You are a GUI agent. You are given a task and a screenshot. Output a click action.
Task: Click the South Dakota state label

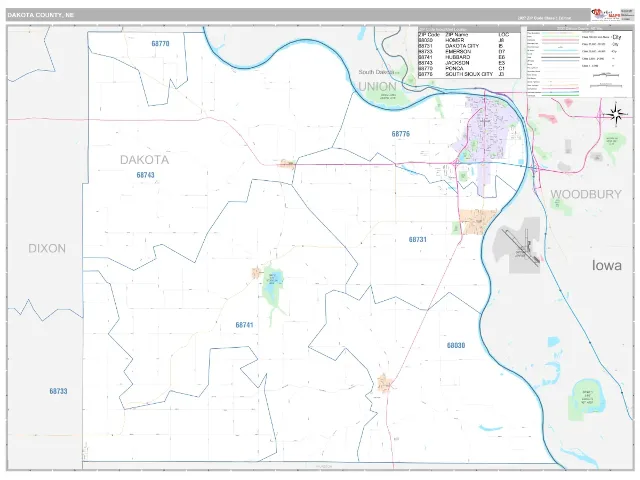pyautogui.click(x=377, y=72)
